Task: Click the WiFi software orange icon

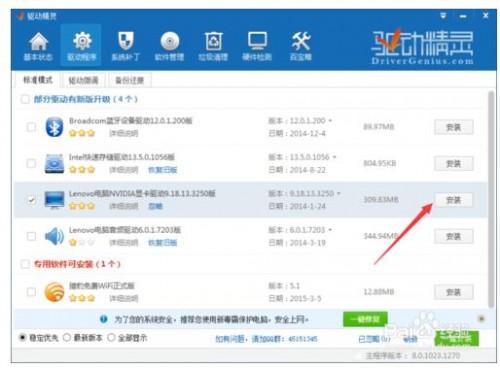Action: coord(54,292)
